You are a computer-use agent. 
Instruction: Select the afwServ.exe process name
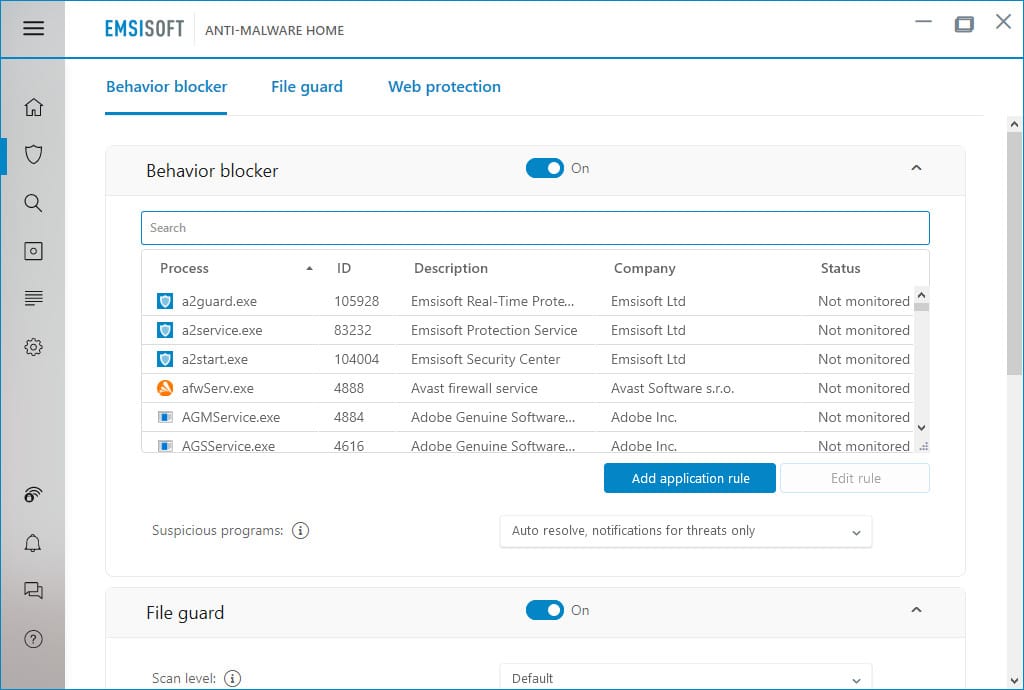217,388
